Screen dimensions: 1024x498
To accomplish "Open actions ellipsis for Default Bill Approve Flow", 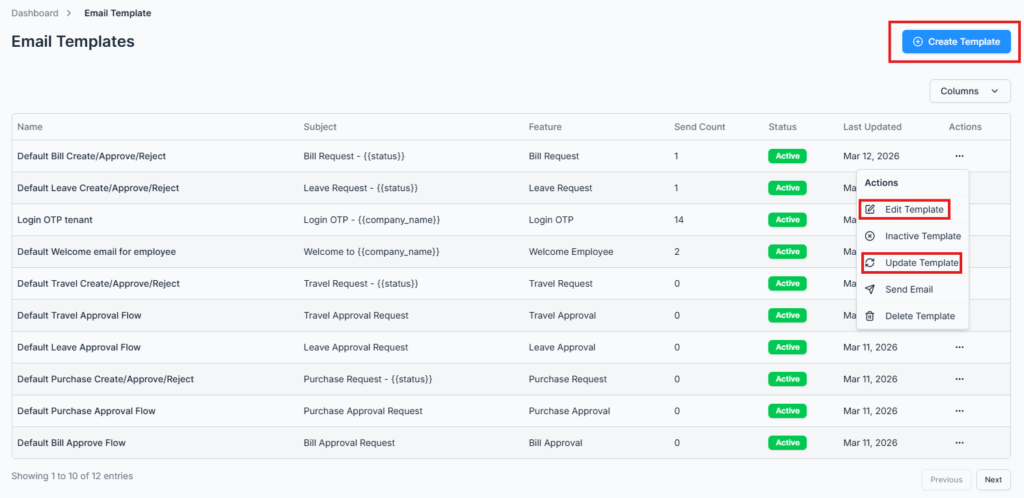I will 959,443.
